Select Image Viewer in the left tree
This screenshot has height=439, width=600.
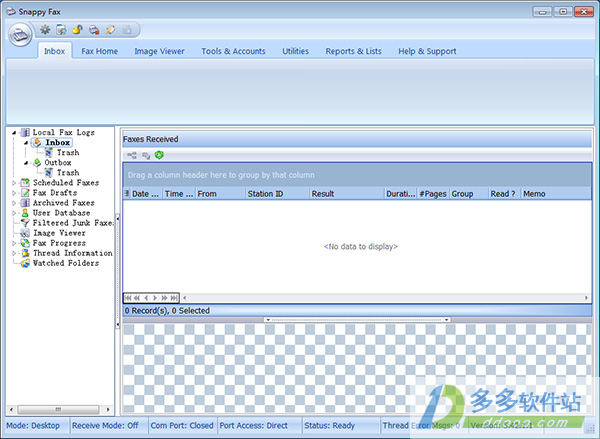click(59, 233)
